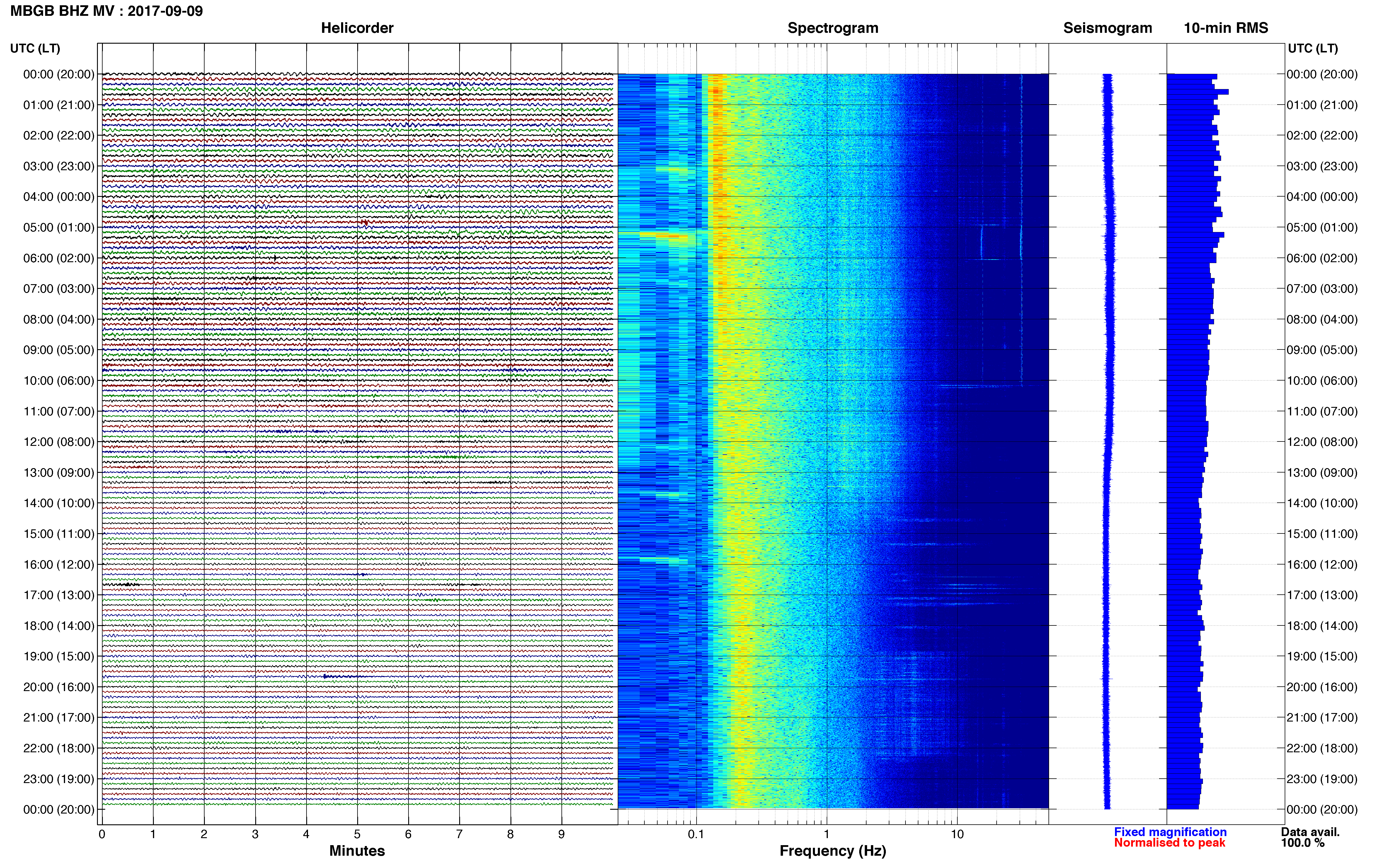Click the '5' minutes tick label
The height and width of the screenshot is (868, 1389).
click(x=357, y=834)
